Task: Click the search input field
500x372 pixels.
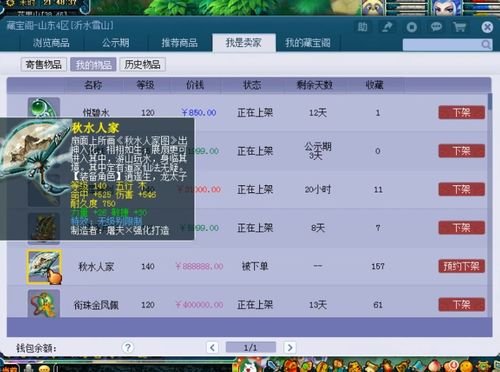Action: (x=442, y=44)
